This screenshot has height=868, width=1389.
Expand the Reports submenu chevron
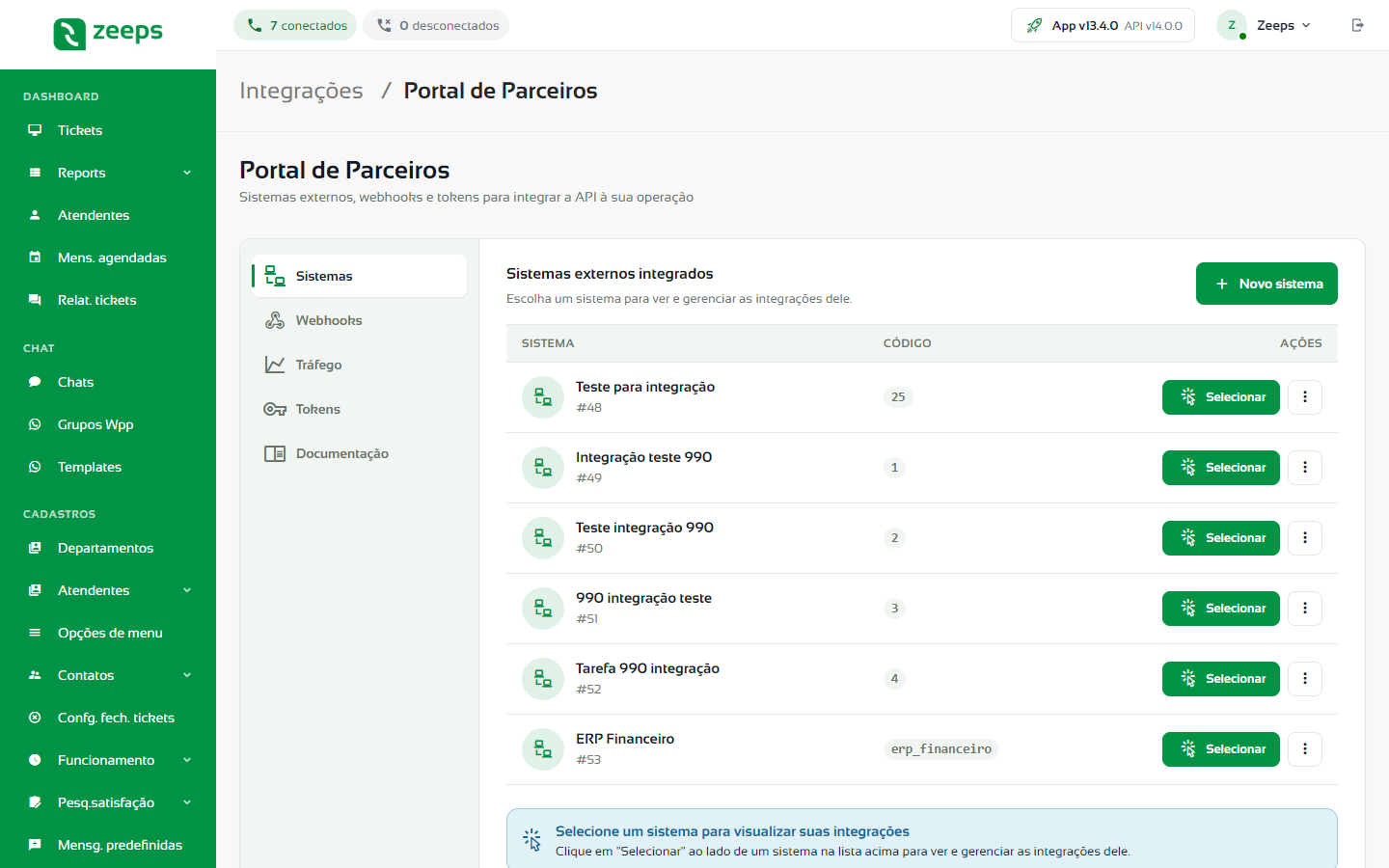click(187, 173)
